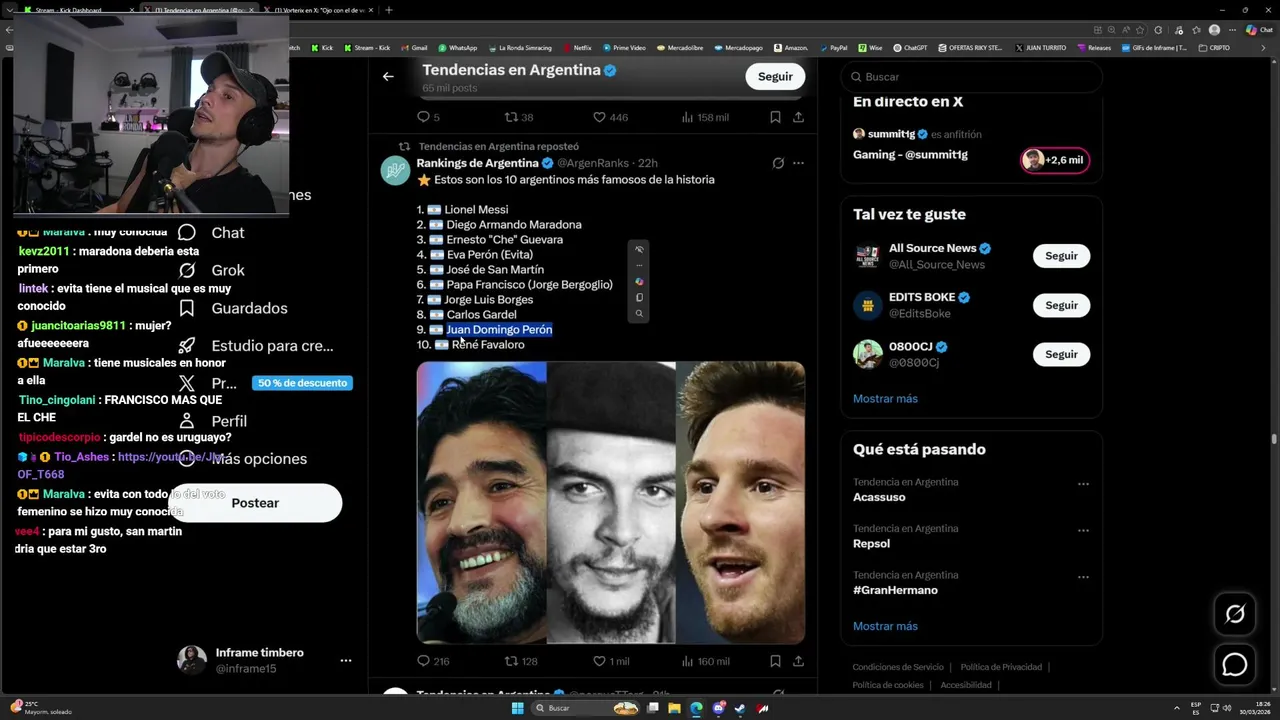Open the Maradona, Che and Messi image
1280x720 pixels.
click(x=611, y=502)
